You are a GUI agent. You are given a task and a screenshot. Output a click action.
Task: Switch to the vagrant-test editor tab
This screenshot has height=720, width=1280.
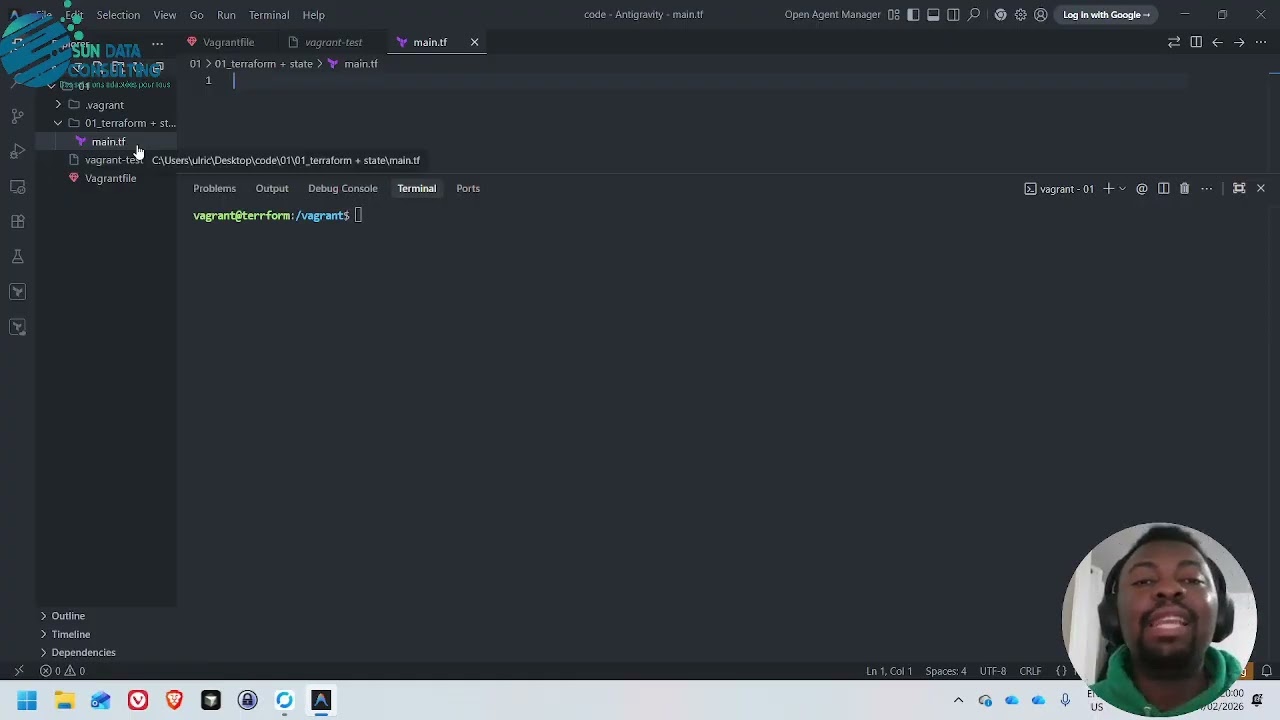[x=333, y=42]
